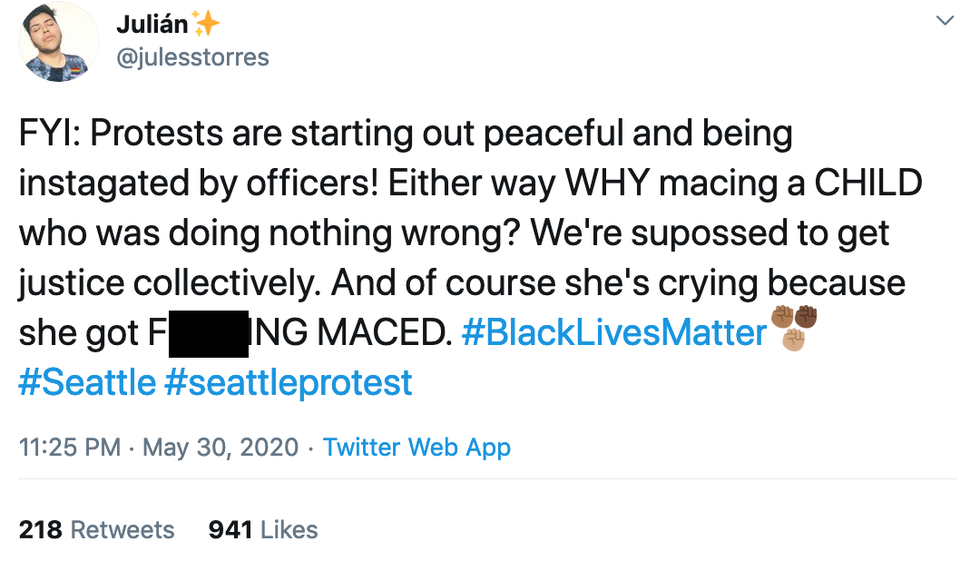Open the #seattleprotest hashtag
This screenshot has width=980, height=563.
(288, 382)
